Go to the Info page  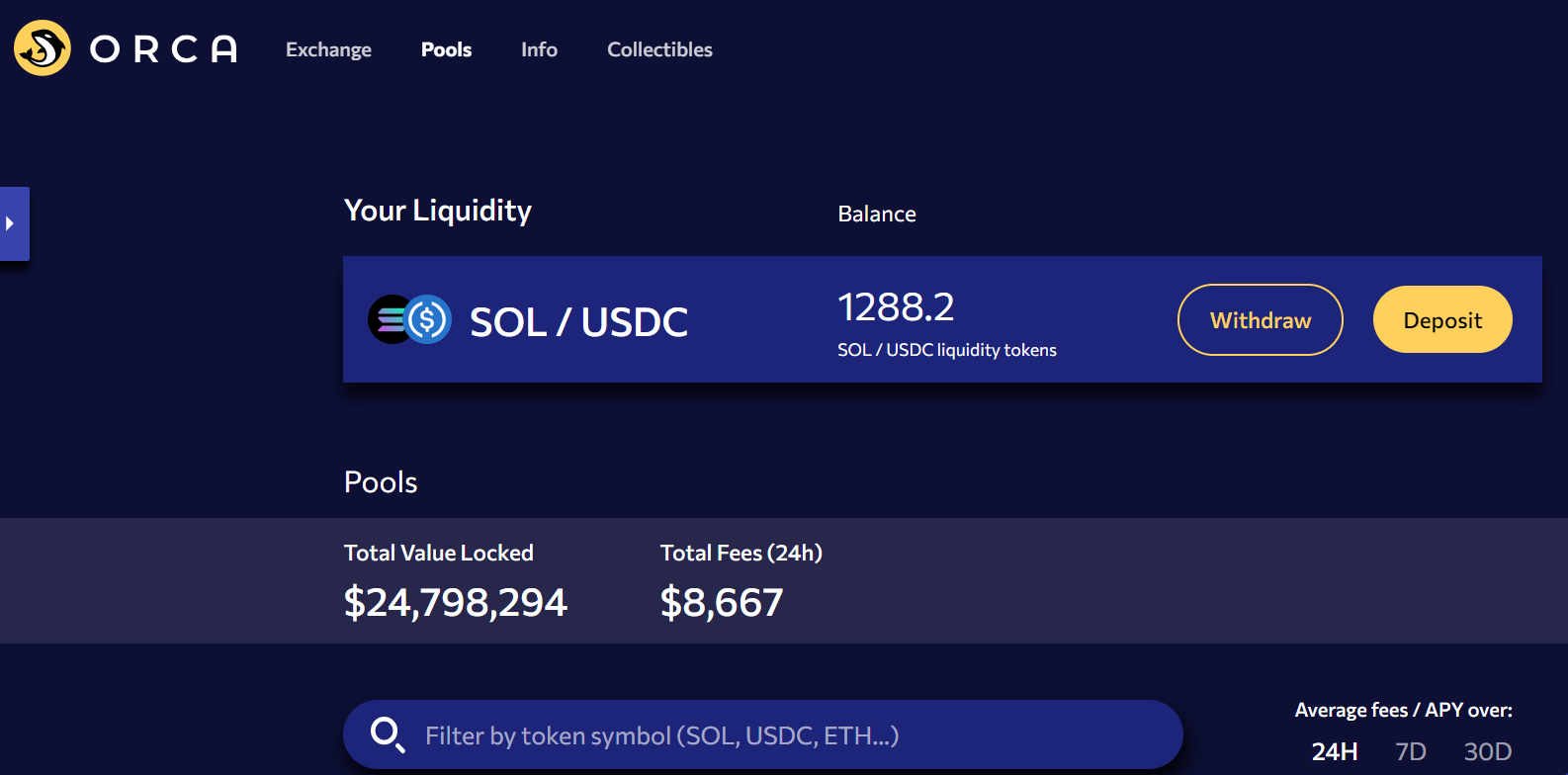pyautogui.click(x=539, y=49)
